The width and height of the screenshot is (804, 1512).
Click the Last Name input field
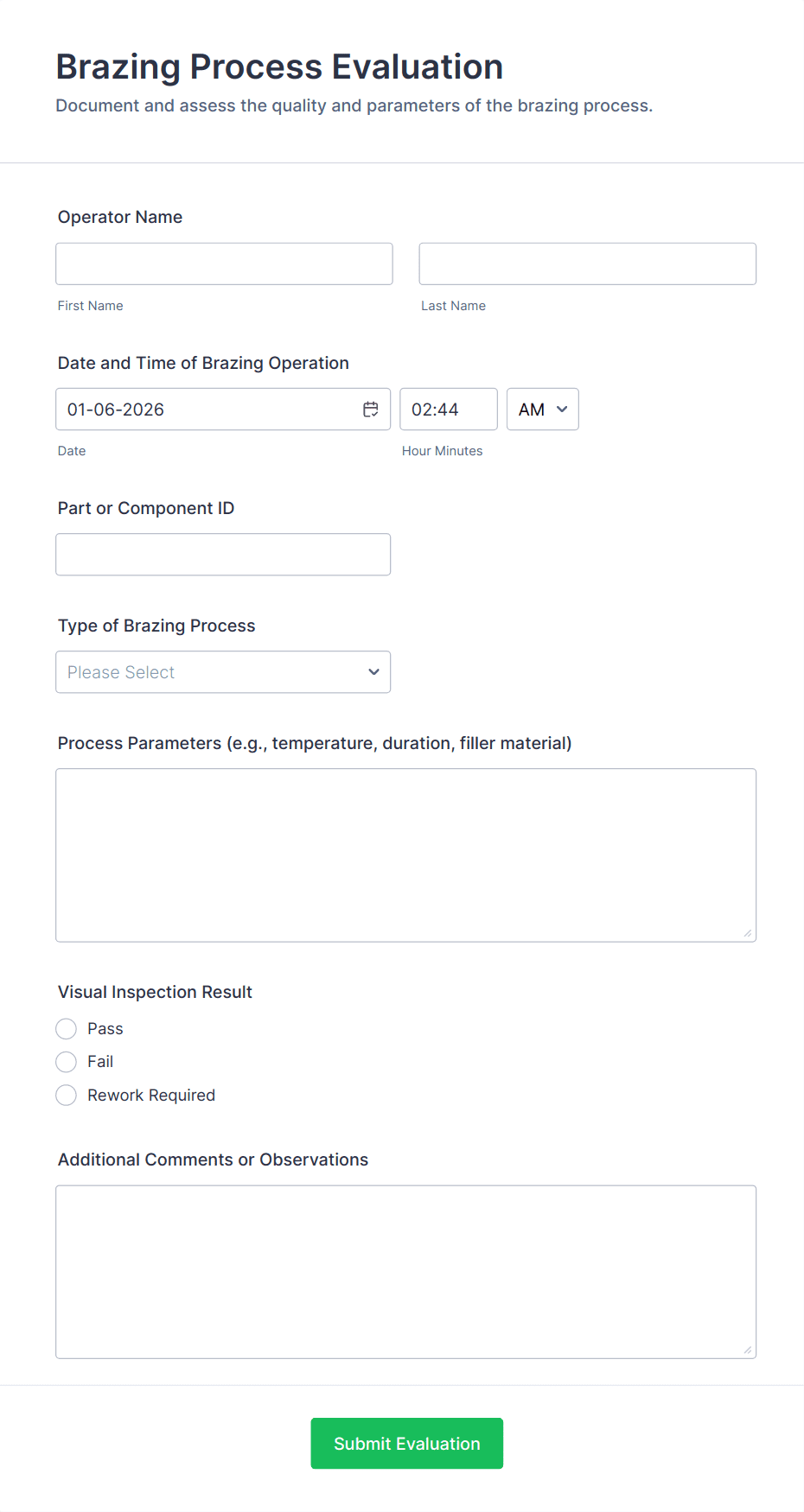[x=587, y=263]
